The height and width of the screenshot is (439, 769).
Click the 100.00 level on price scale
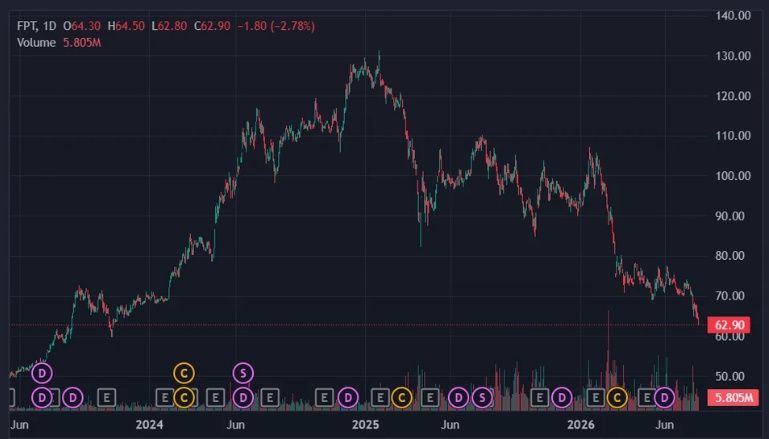[733, 176]
